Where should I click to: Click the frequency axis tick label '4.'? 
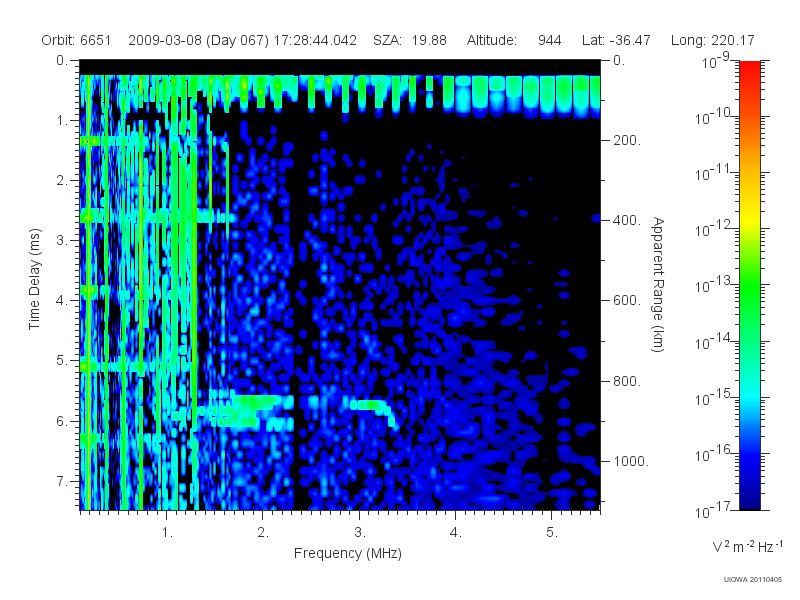coord(456,533)
